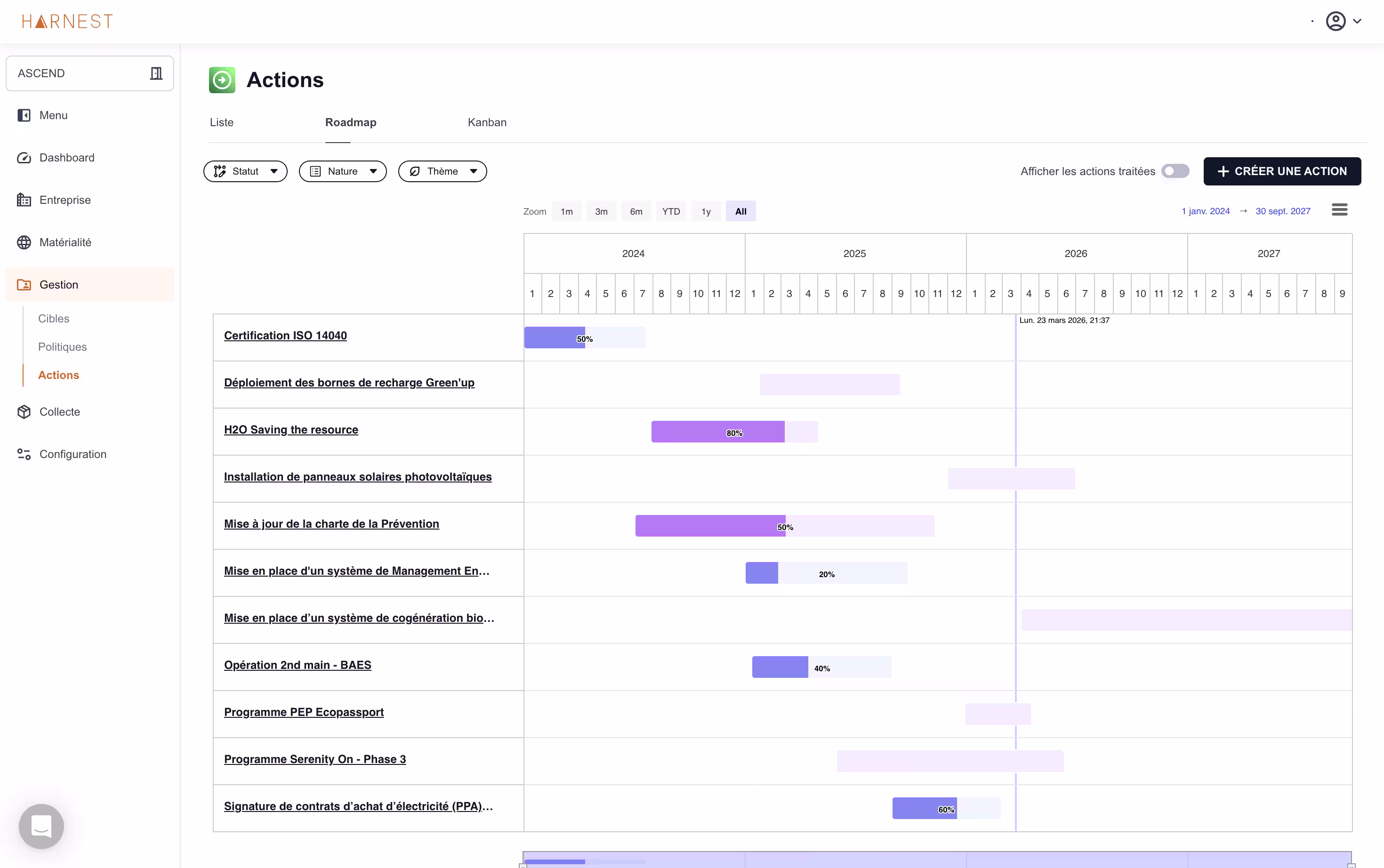Set zoom range to 6m

(x=636, y=211)
